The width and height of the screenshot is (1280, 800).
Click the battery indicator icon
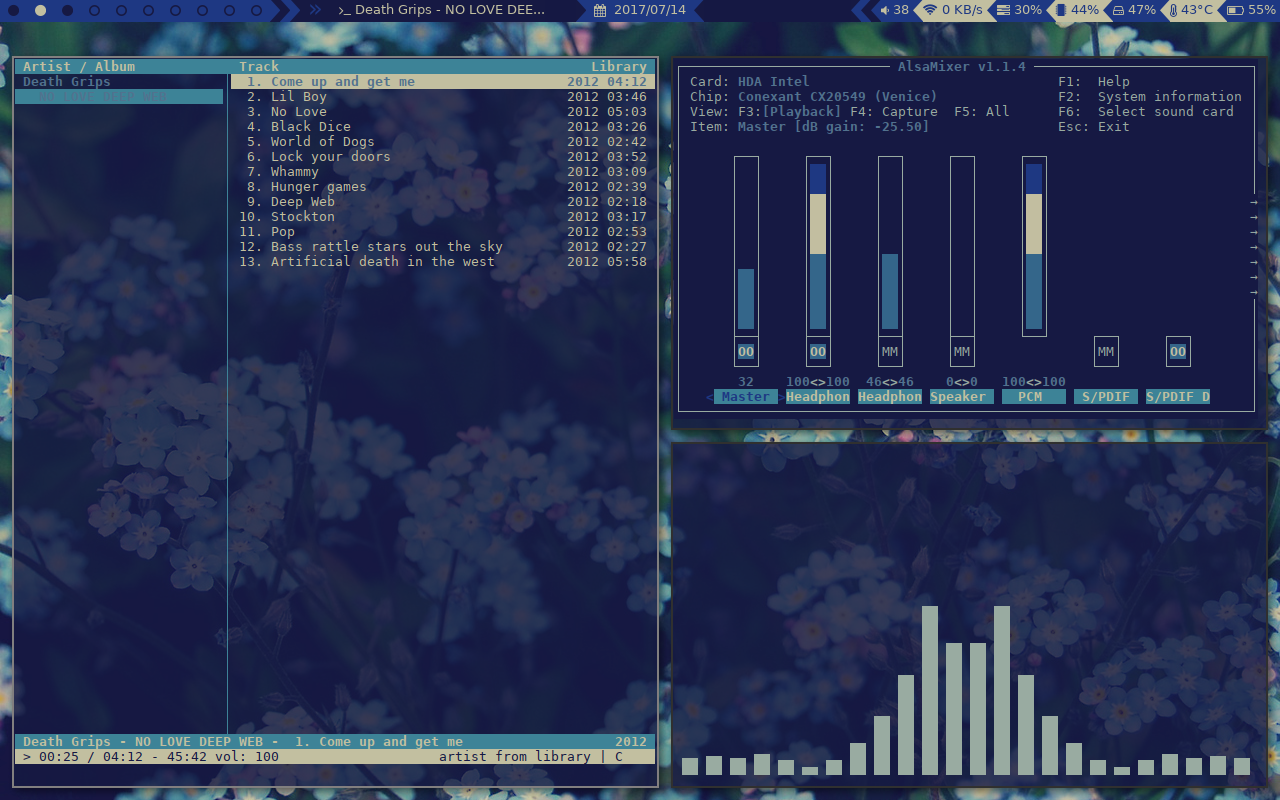point(1235,10)
